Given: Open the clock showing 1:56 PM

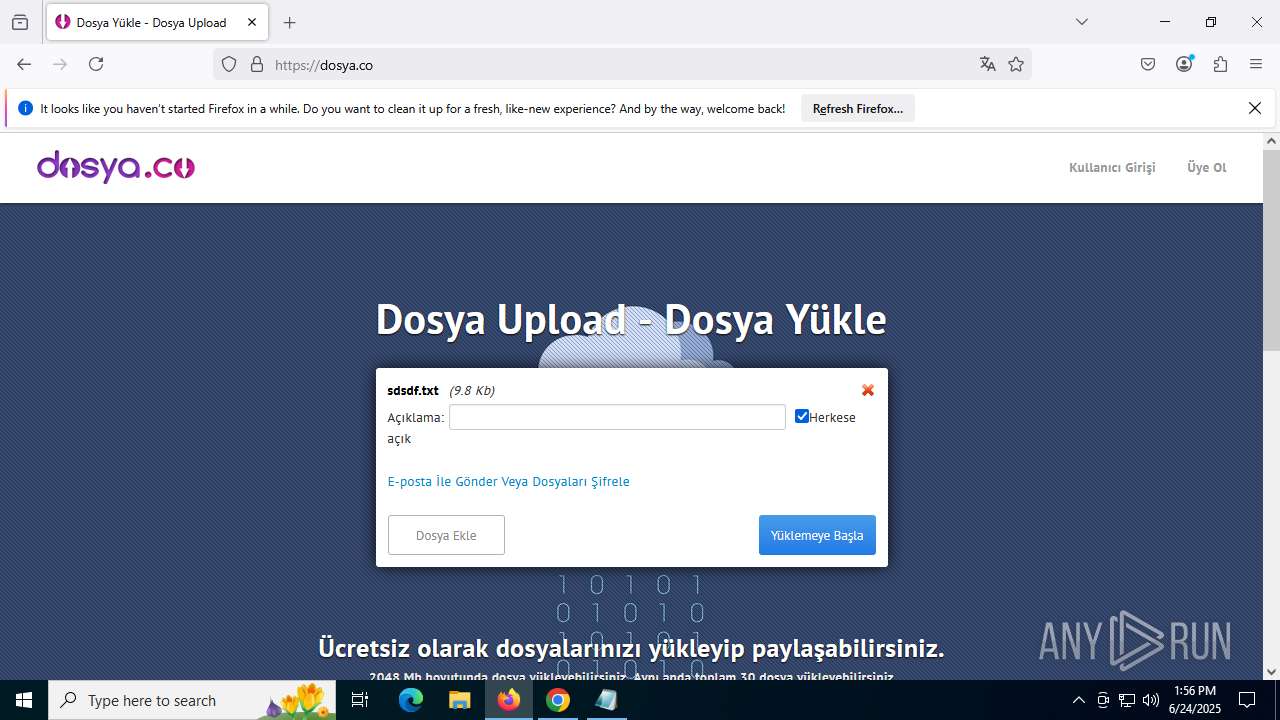Looking at the screenshot, I should (x=1195, y=700).
